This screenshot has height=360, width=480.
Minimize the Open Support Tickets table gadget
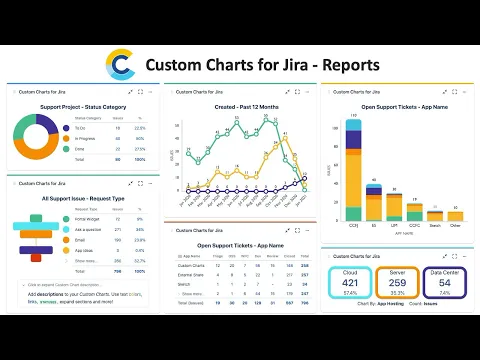[287, 230]
